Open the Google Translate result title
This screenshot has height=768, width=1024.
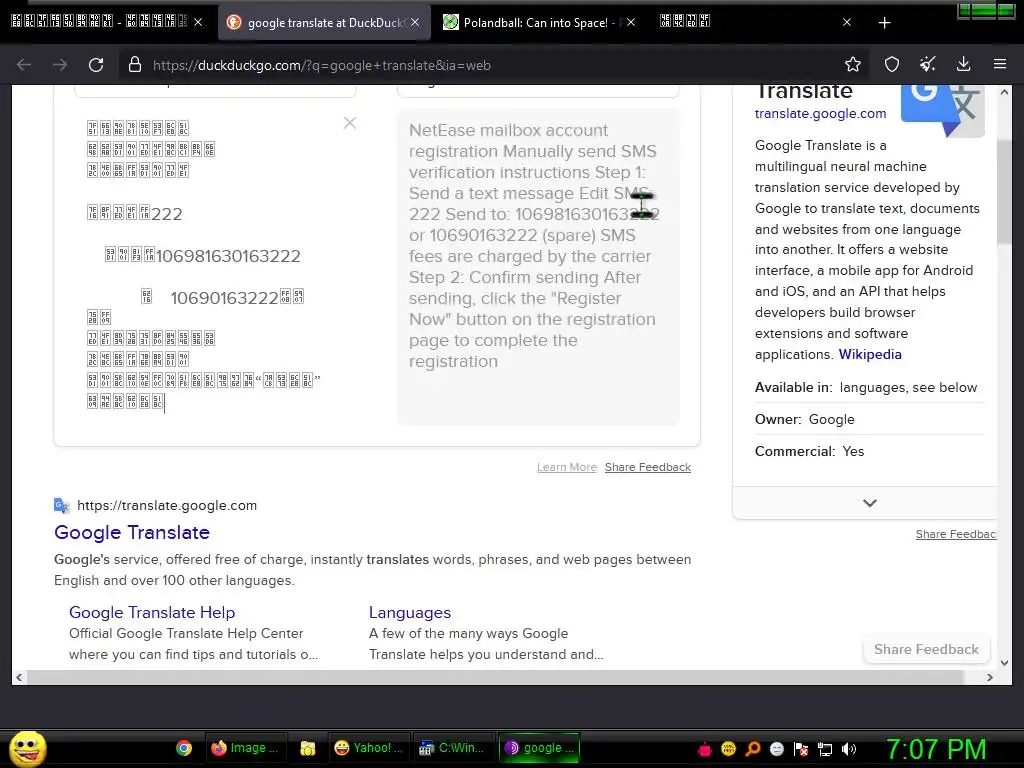click(x=132, y=532)
